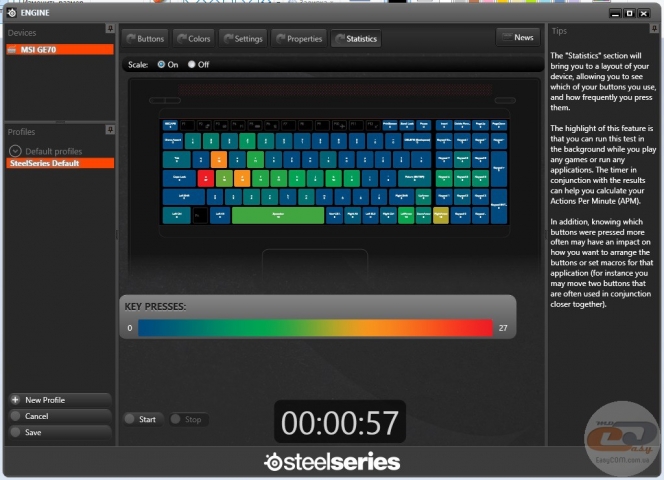Screen dimensions: 664x480
Task: Click the yellow arrow key on keyboard
Action: click(441, 215)
